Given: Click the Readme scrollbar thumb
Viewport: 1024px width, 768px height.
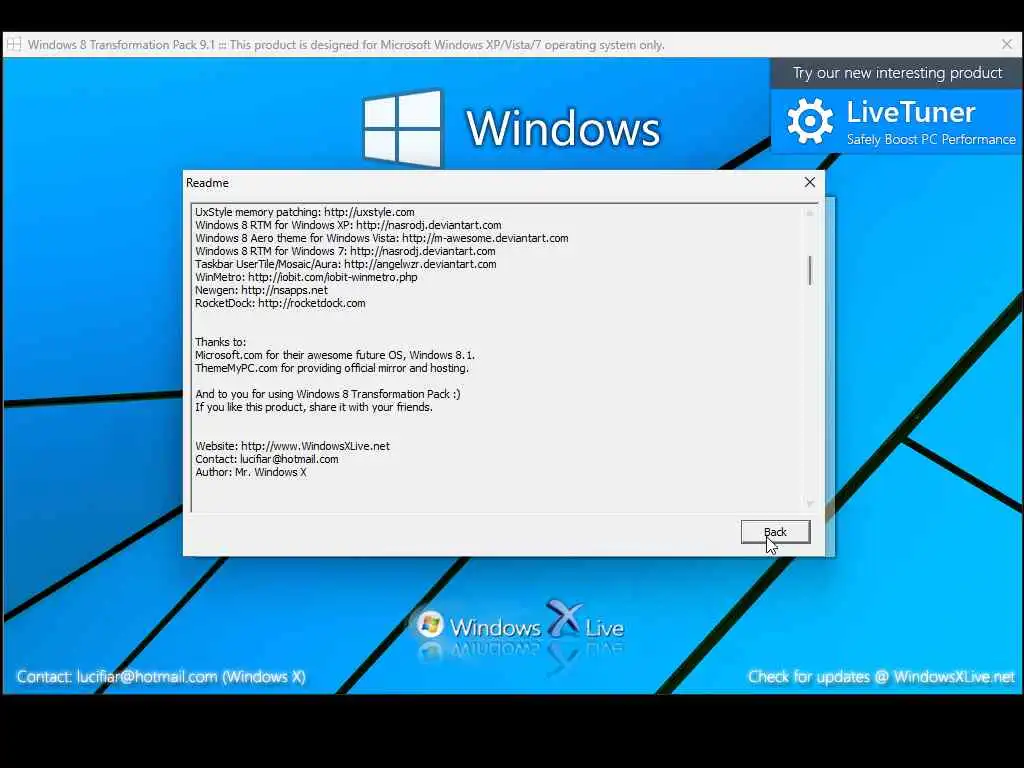Looking at the screenshot, I should pyautogui.click(x=810, y=270).
